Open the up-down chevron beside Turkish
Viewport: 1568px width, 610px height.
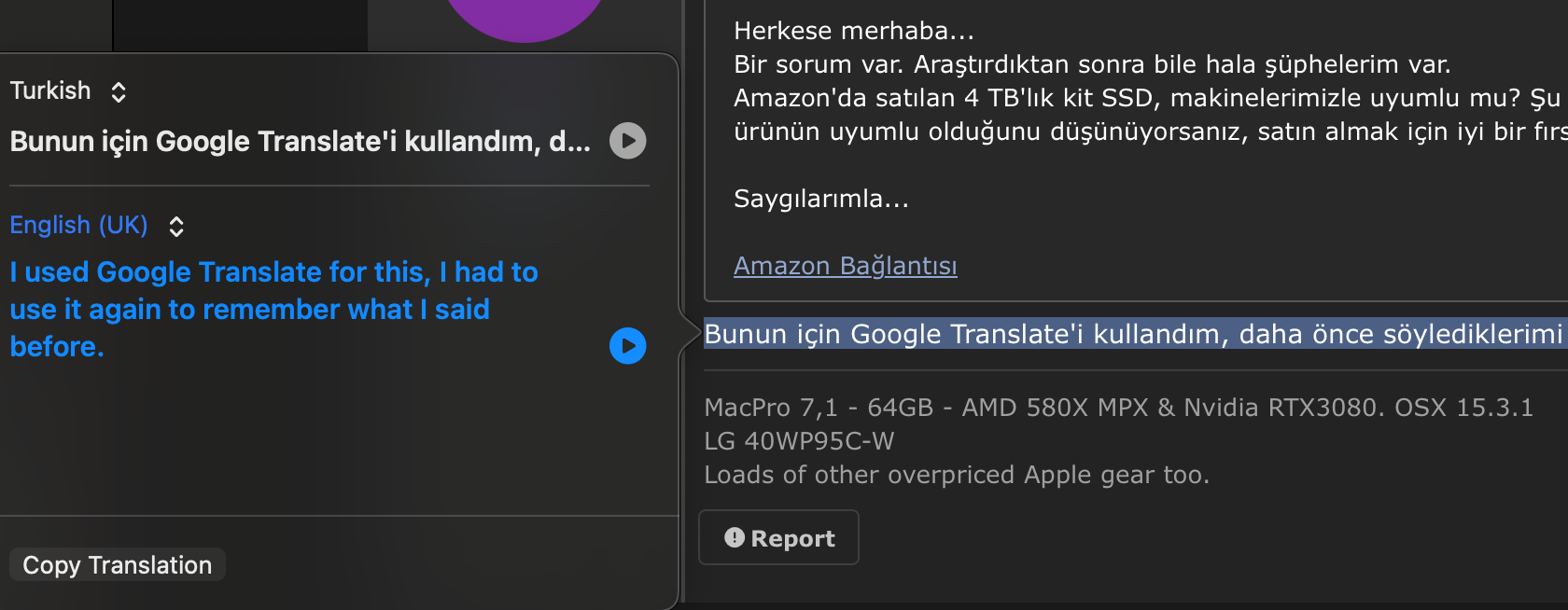(x=119, y=92)
